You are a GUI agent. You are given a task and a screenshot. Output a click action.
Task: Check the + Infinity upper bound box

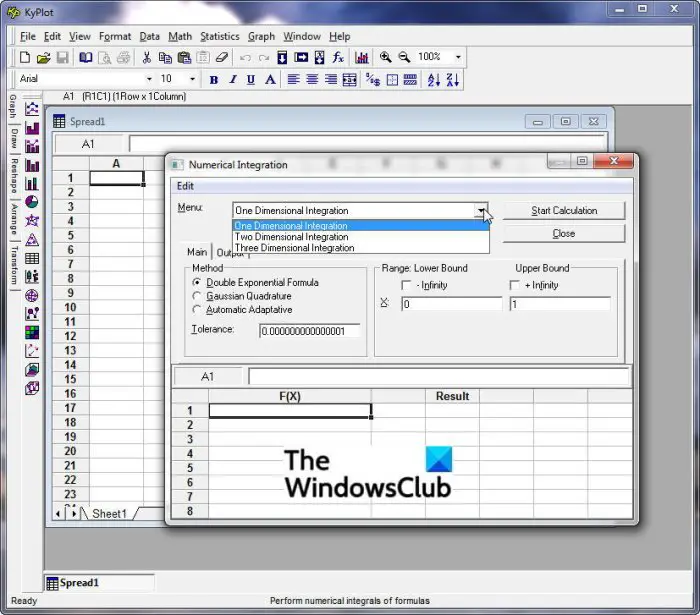[515, 285]
